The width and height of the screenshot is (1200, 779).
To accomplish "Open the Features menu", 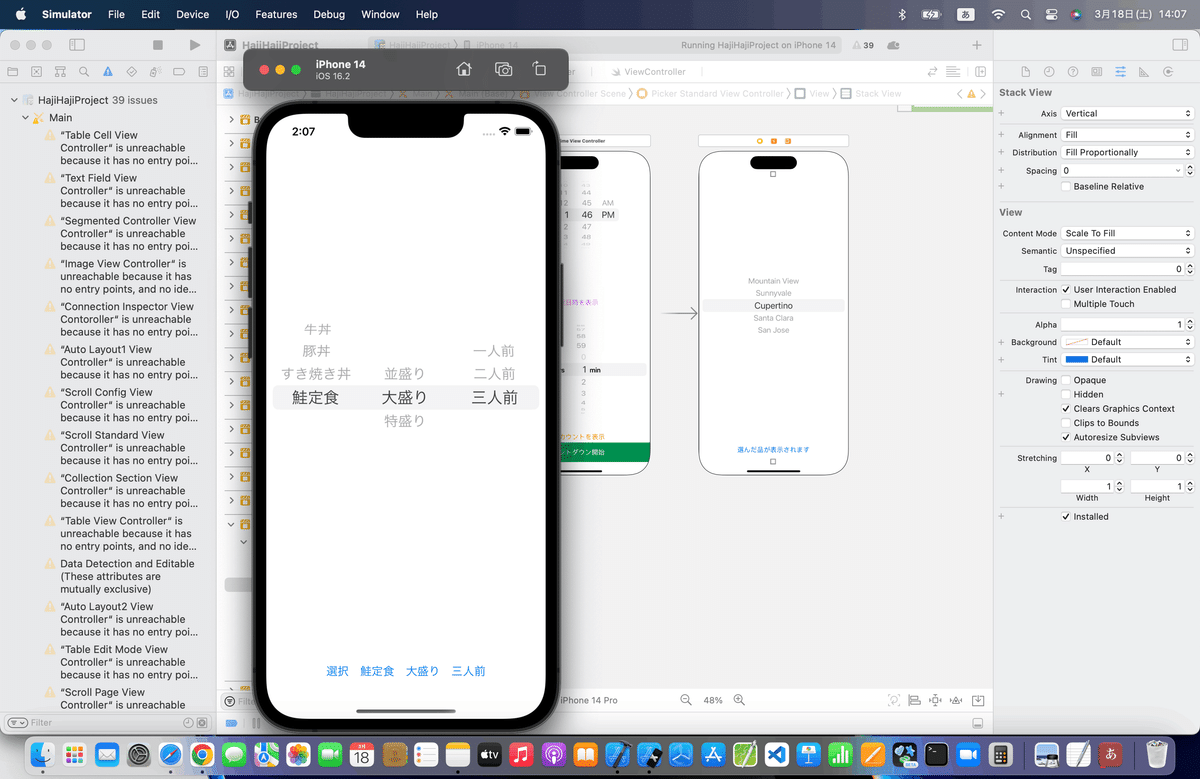I will (x=276, y=14).
